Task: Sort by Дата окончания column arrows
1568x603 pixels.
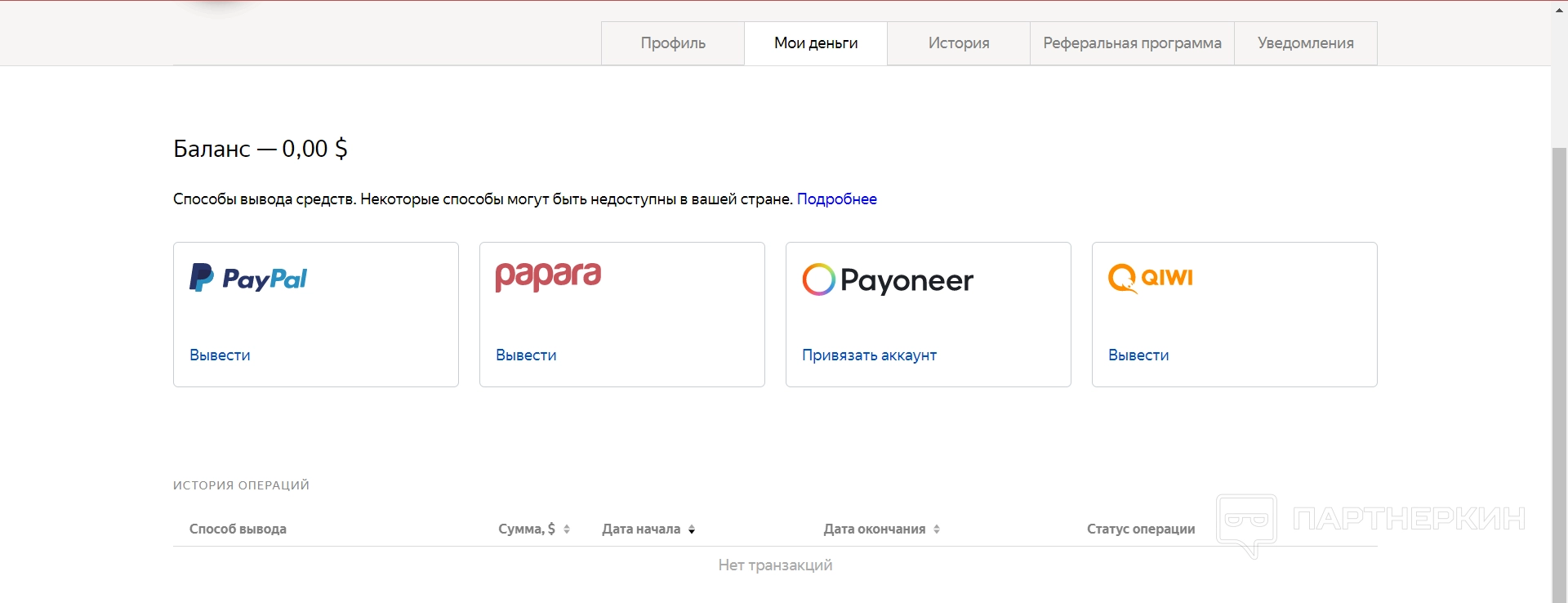Action: click(x=937, y=529)
